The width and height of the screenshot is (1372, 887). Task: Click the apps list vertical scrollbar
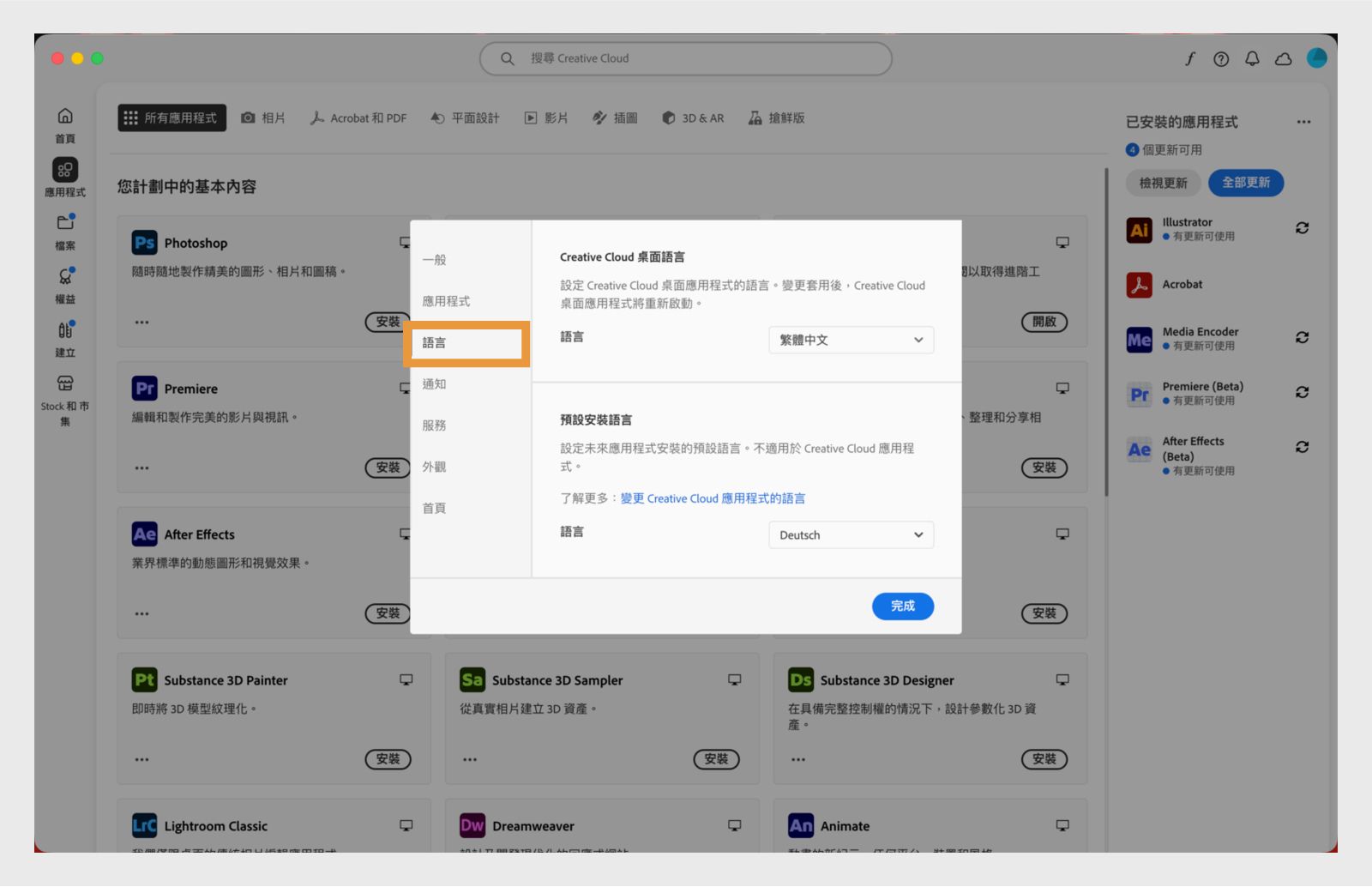1107,333
